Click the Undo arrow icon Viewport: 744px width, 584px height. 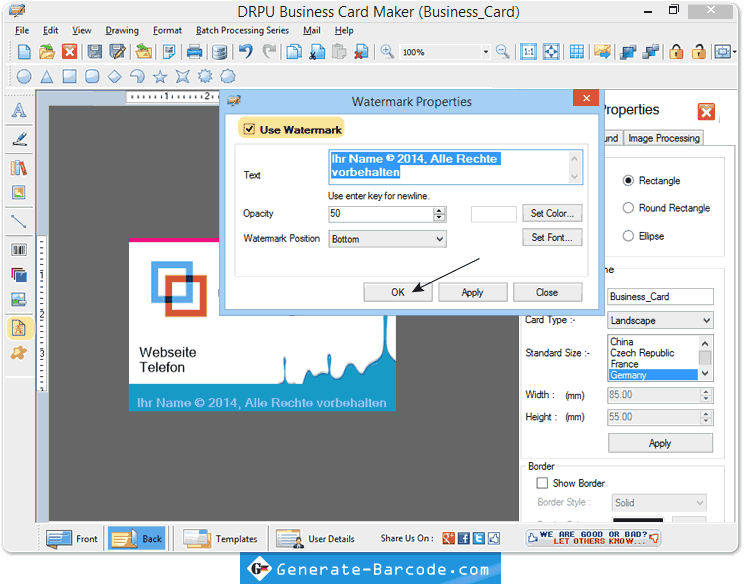245,51
